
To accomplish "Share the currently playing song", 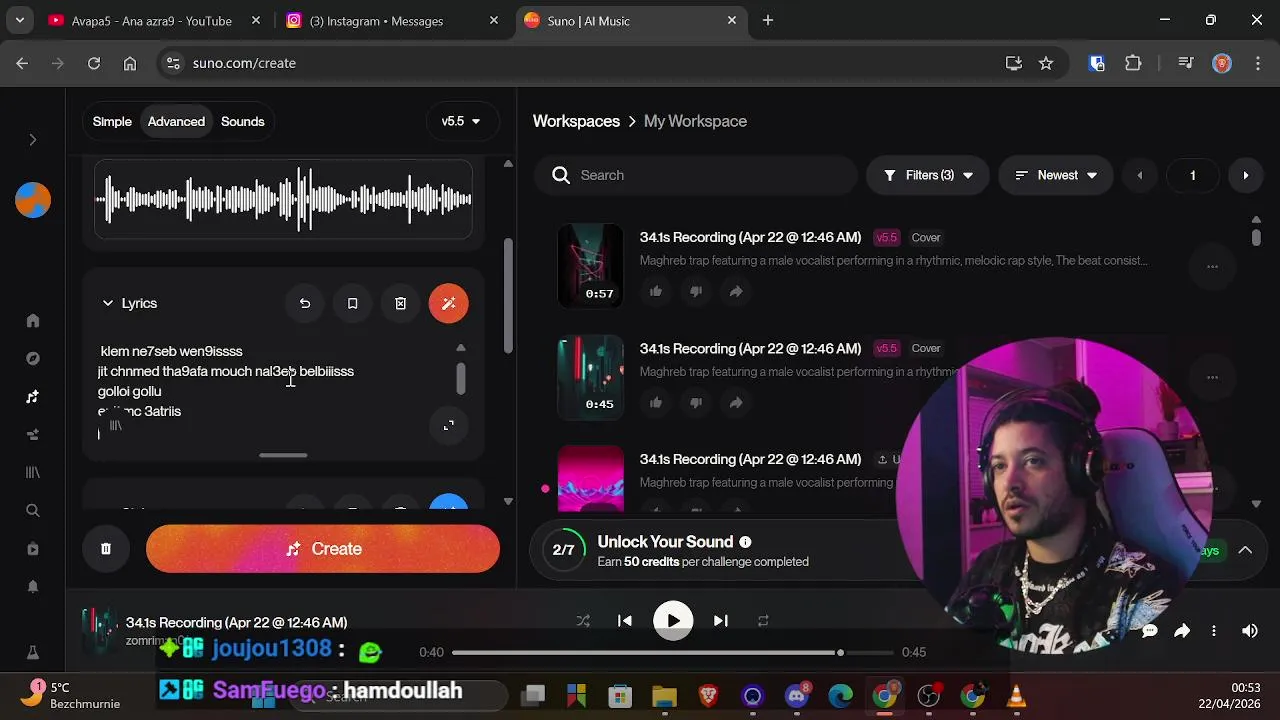I will tap(1182, 631).
